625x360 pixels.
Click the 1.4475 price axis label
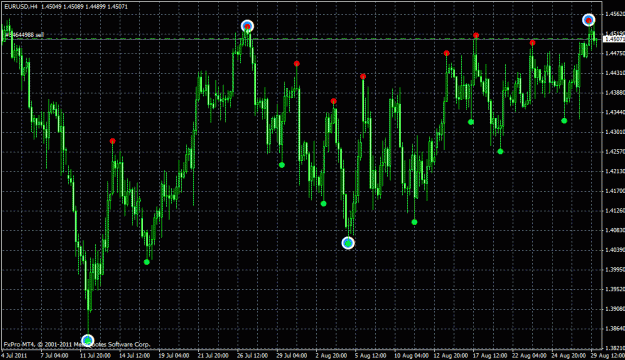pos(615,53)
